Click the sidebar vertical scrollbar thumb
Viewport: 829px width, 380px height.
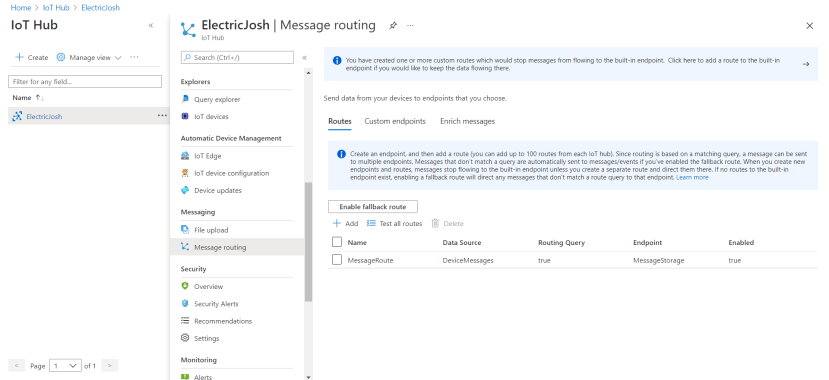click(x=308, y=242)
